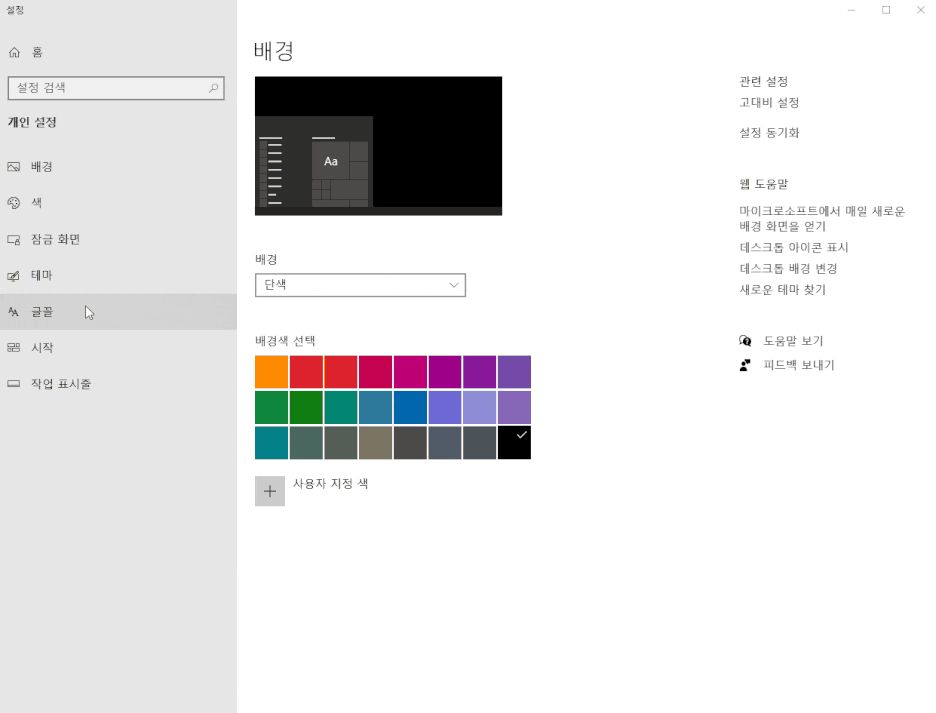Open the 배경 type dropdown showing 단색
This screenshot has height=713, width=936.
coord(360,285)
